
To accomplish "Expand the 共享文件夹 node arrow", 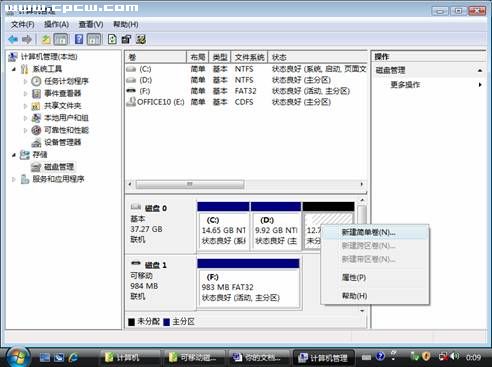I will [x=26, y=106].
